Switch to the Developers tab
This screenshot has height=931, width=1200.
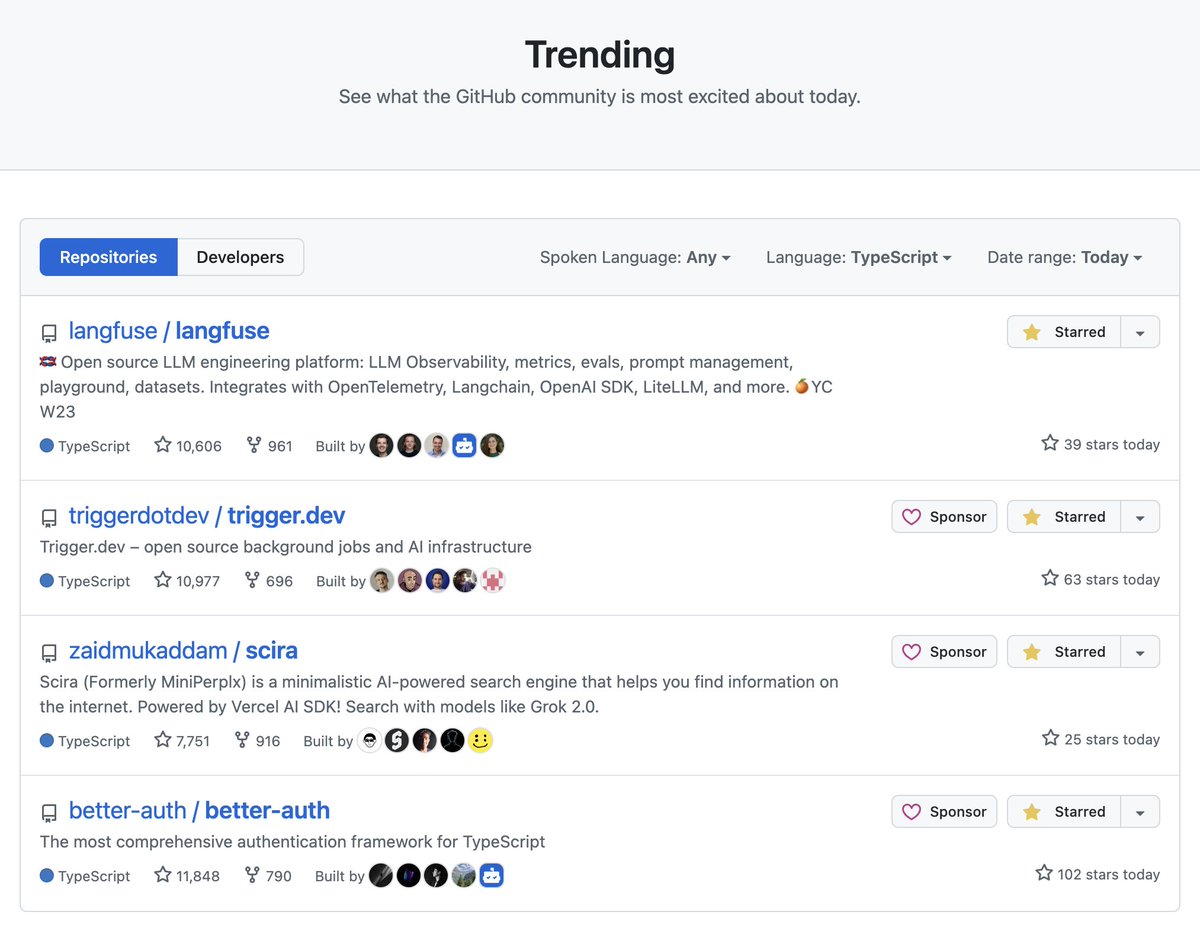[x=240, y=257]
